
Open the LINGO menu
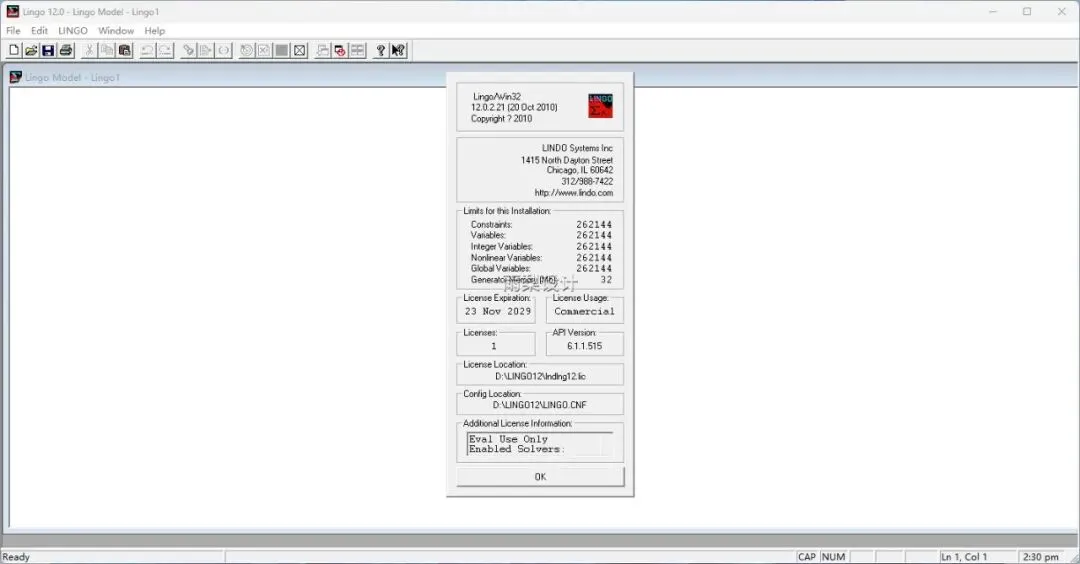[x=72, y=31]
